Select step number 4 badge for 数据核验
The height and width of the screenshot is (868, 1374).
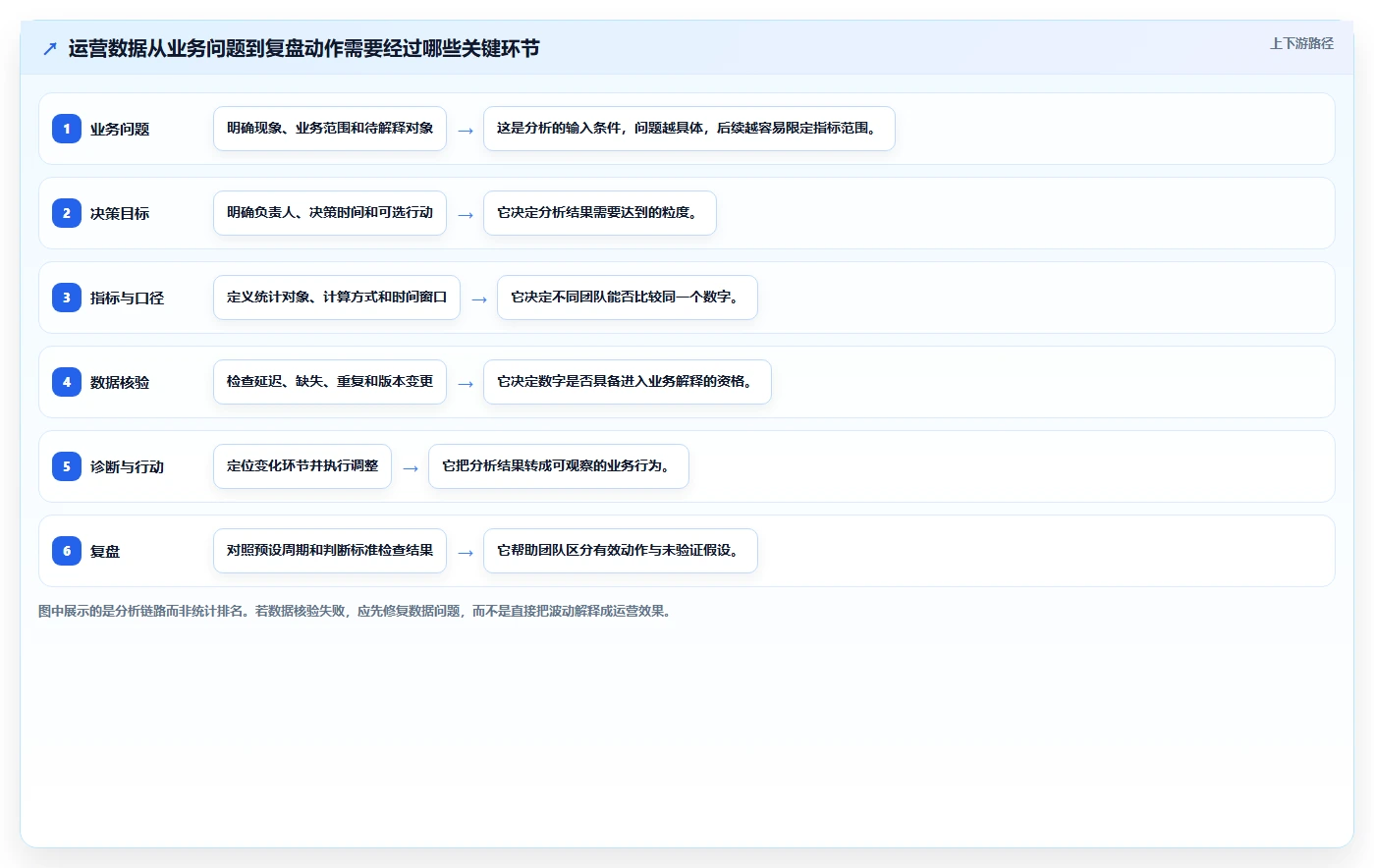(67, 382)
